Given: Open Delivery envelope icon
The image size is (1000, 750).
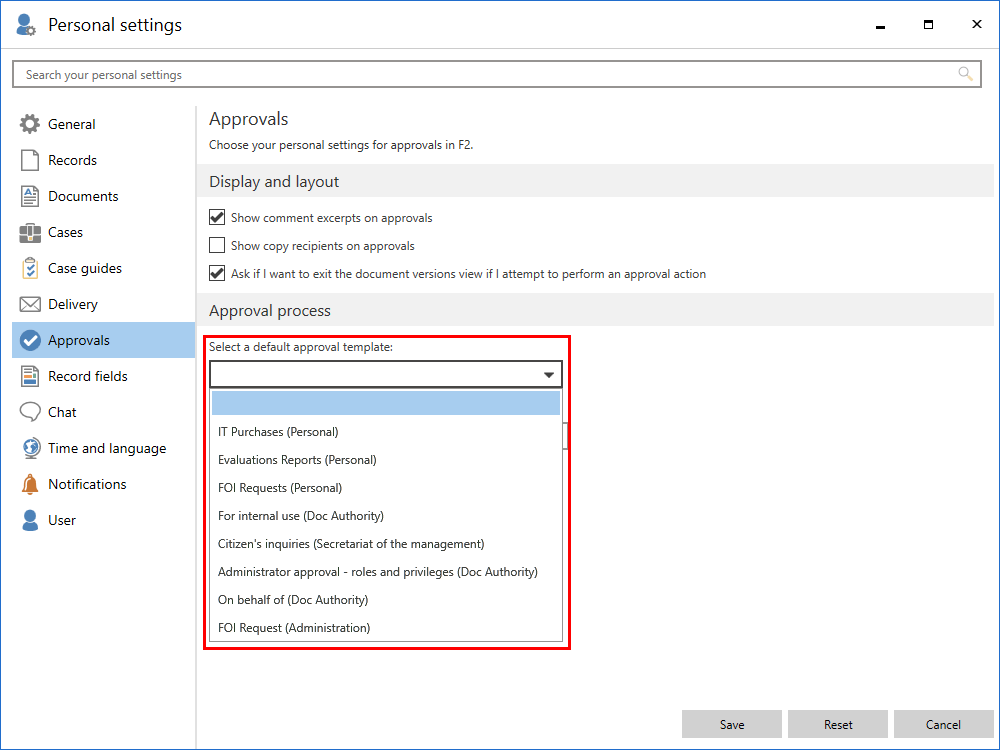Looking at the screenshot, I should click(x=29, y=304).
